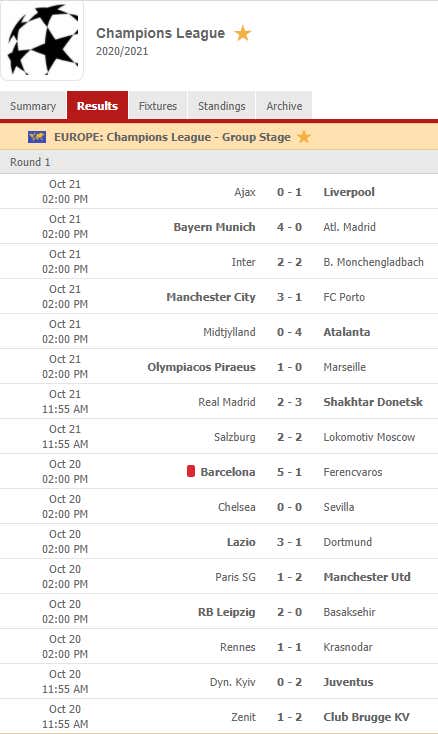
Task: Click the red card icon beside Barcelona
Action: pos(190,471)
